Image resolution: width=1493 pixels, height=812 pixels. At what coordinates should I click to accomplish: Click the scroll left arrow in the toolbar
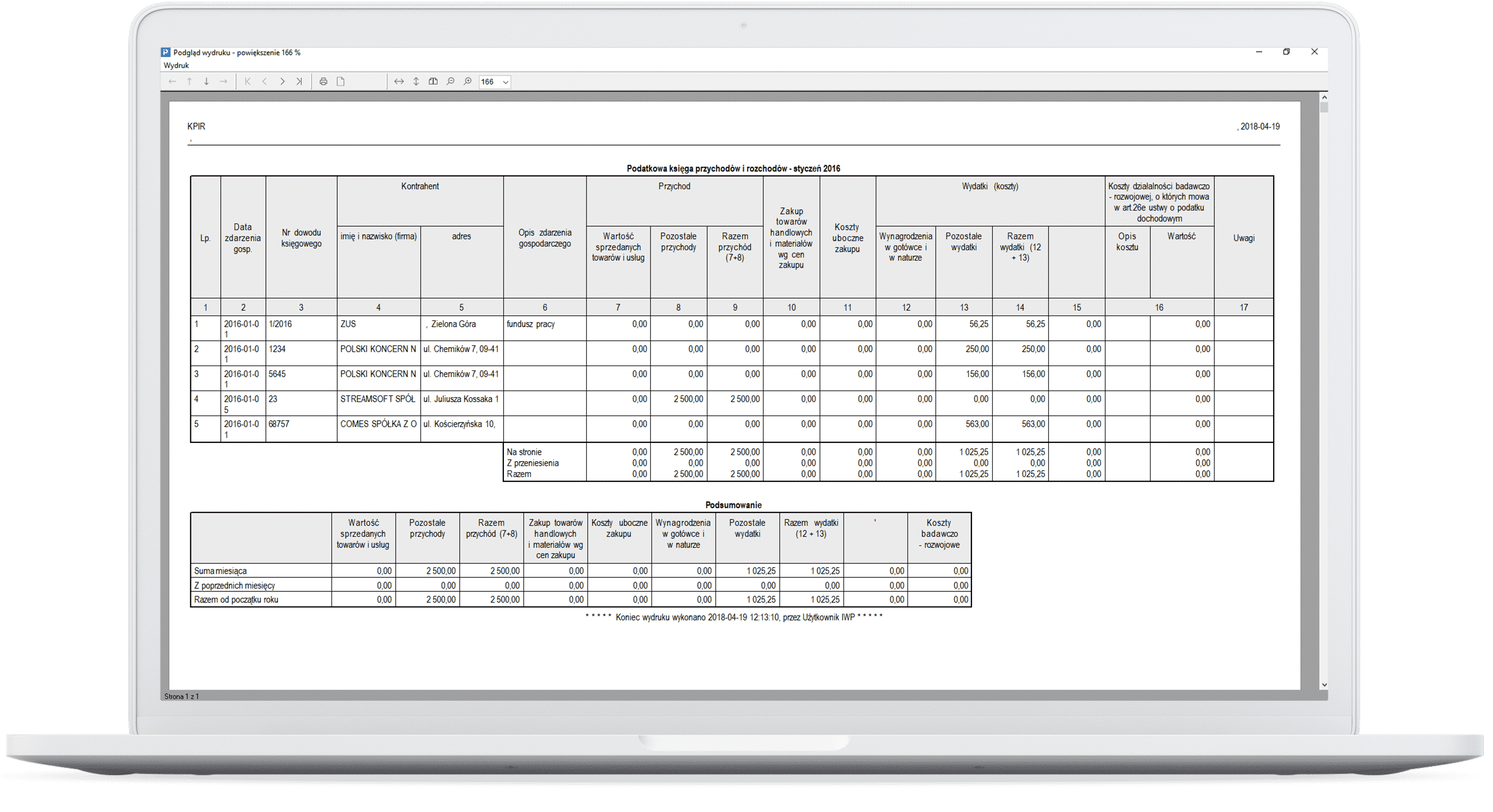click(172, 82)
